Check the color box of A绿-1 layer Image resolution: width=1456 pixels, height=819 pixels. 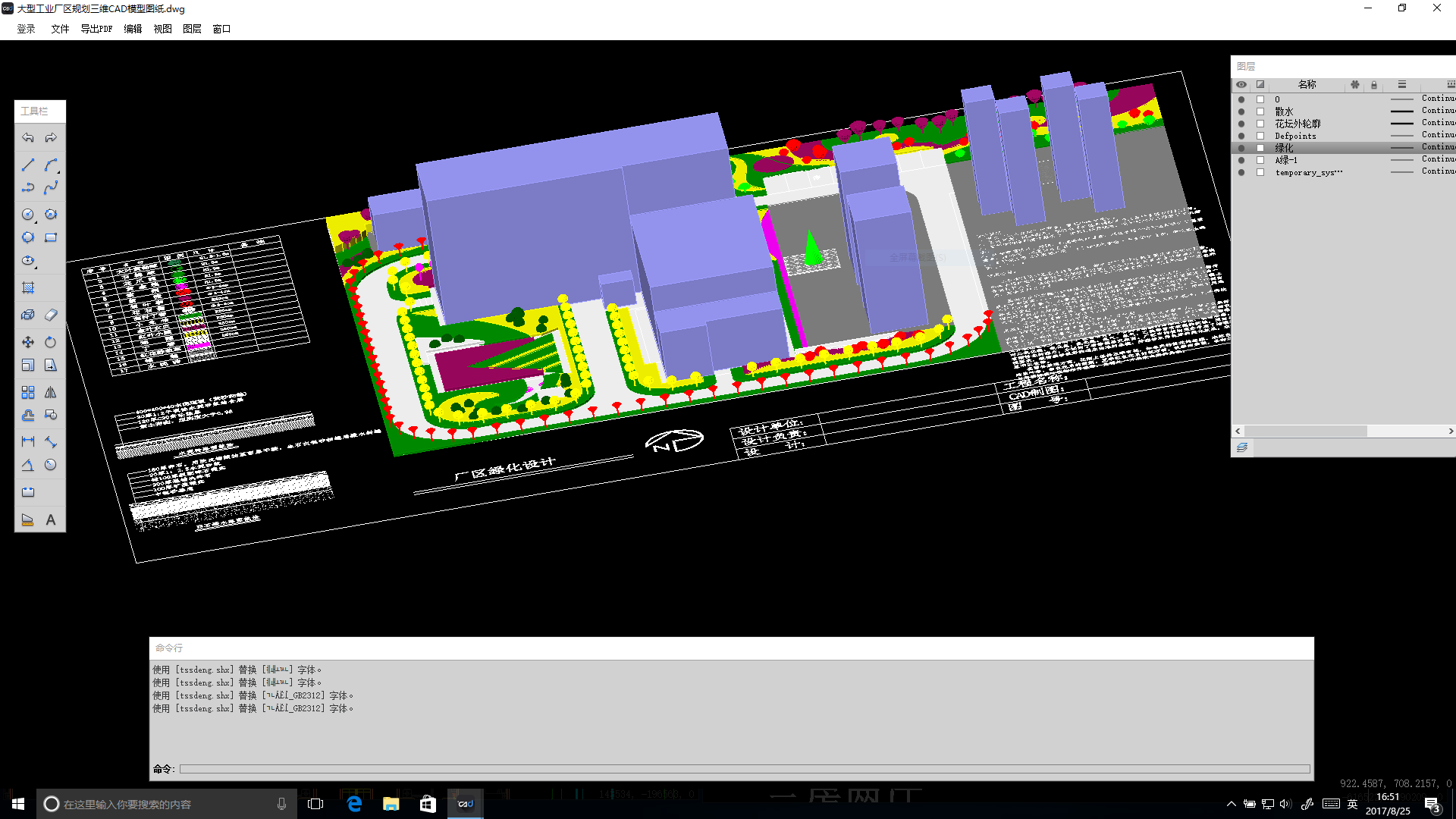[1260, 160]
